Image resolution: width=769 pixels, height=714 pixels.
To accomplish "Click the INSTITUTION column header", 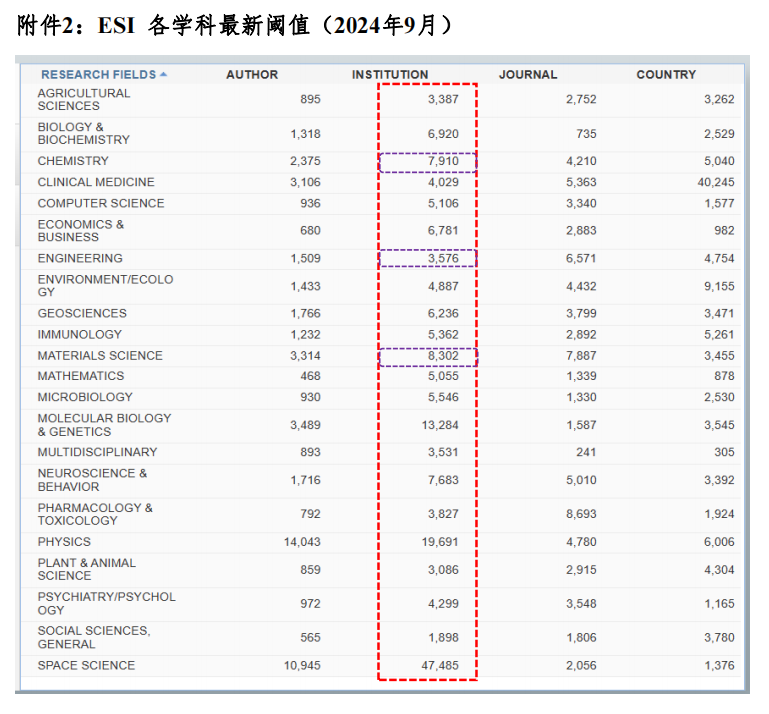I will click(x=390, y=75).
